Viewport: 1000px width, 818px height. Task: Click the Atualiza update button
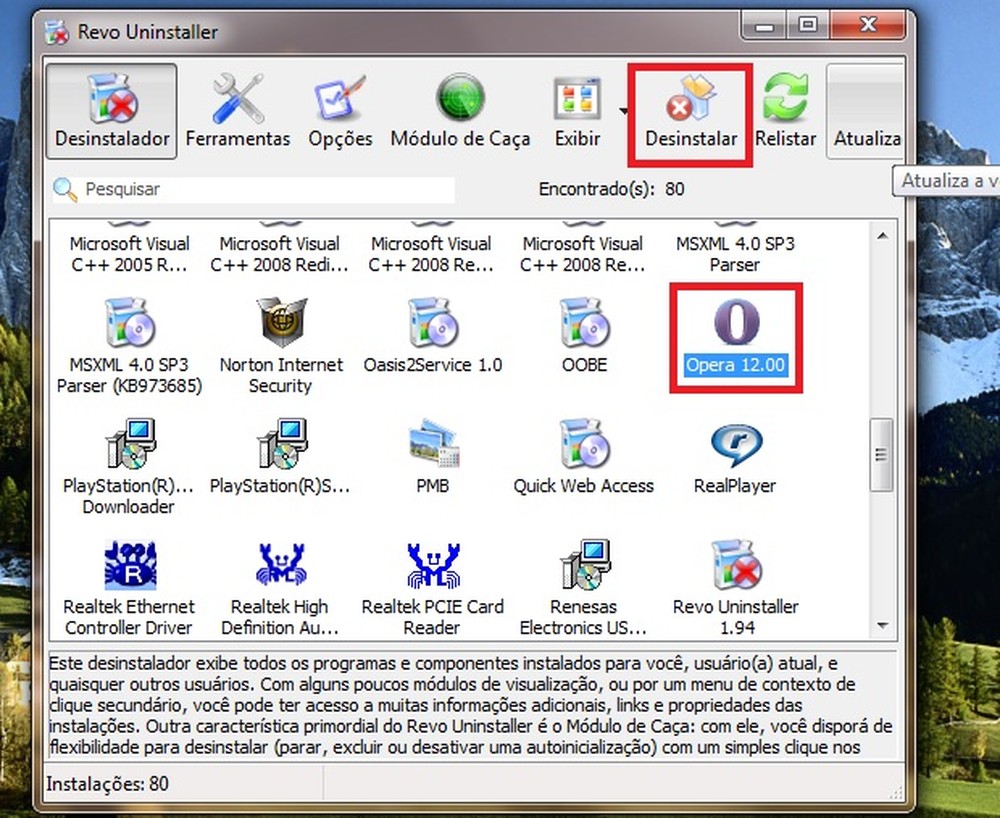pyautogui.click(x=866, y=111)
